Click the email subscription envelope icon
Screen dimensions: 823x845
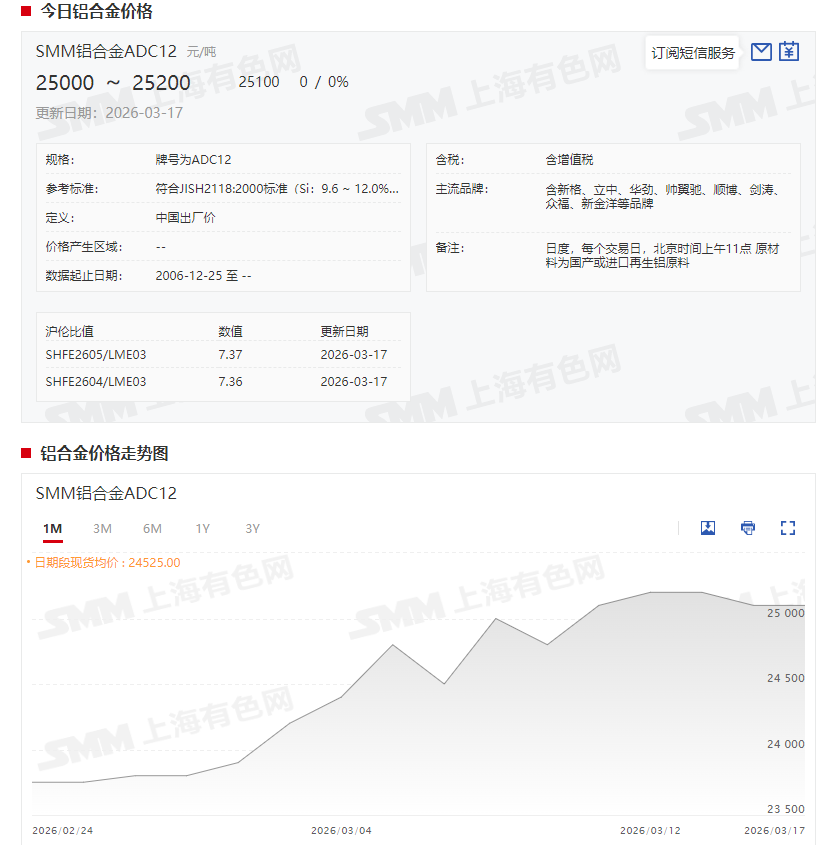click(x=761, y=52)
